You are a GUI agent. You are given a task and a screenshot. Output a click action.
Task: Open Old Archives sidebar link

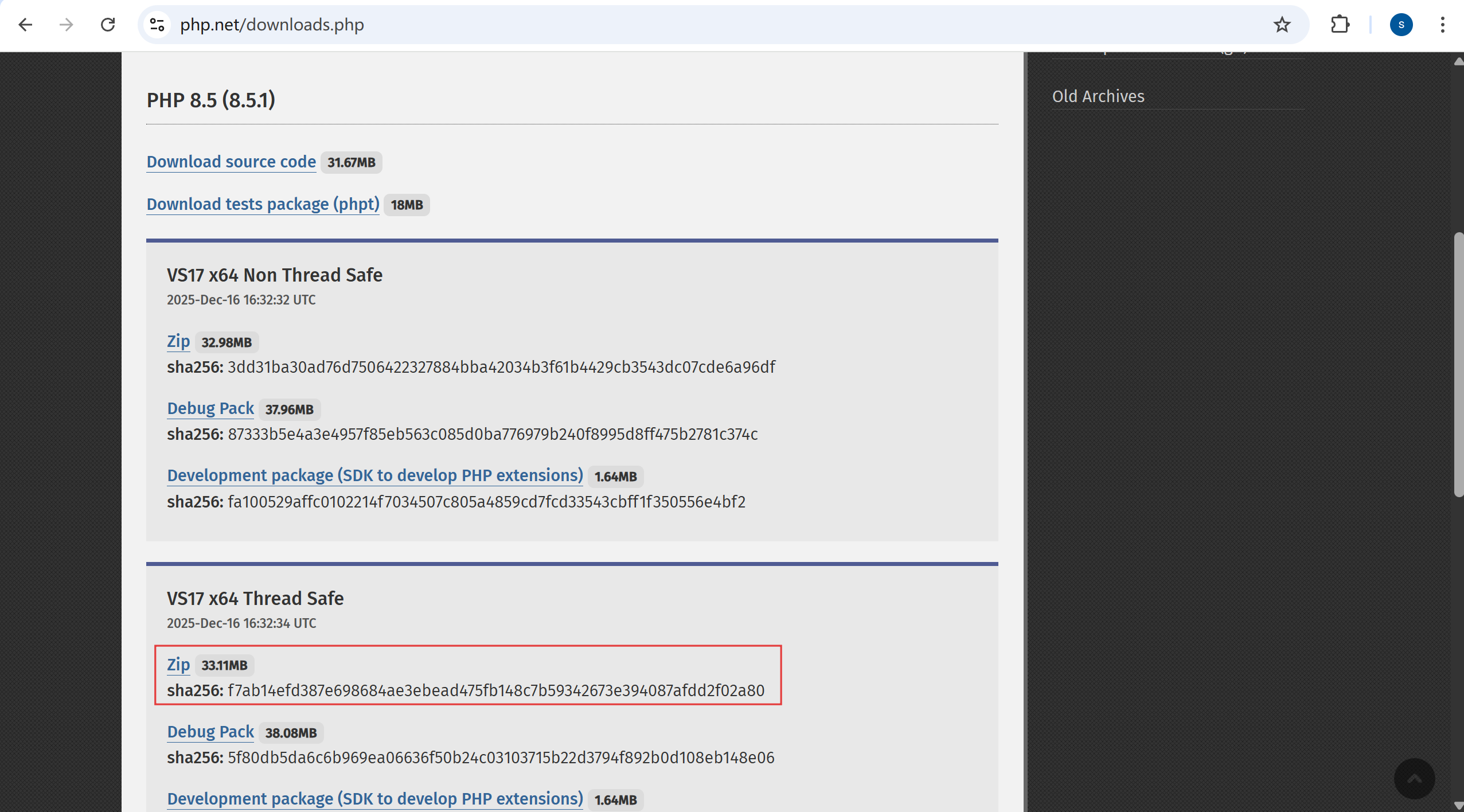[x=1098, y=96]
